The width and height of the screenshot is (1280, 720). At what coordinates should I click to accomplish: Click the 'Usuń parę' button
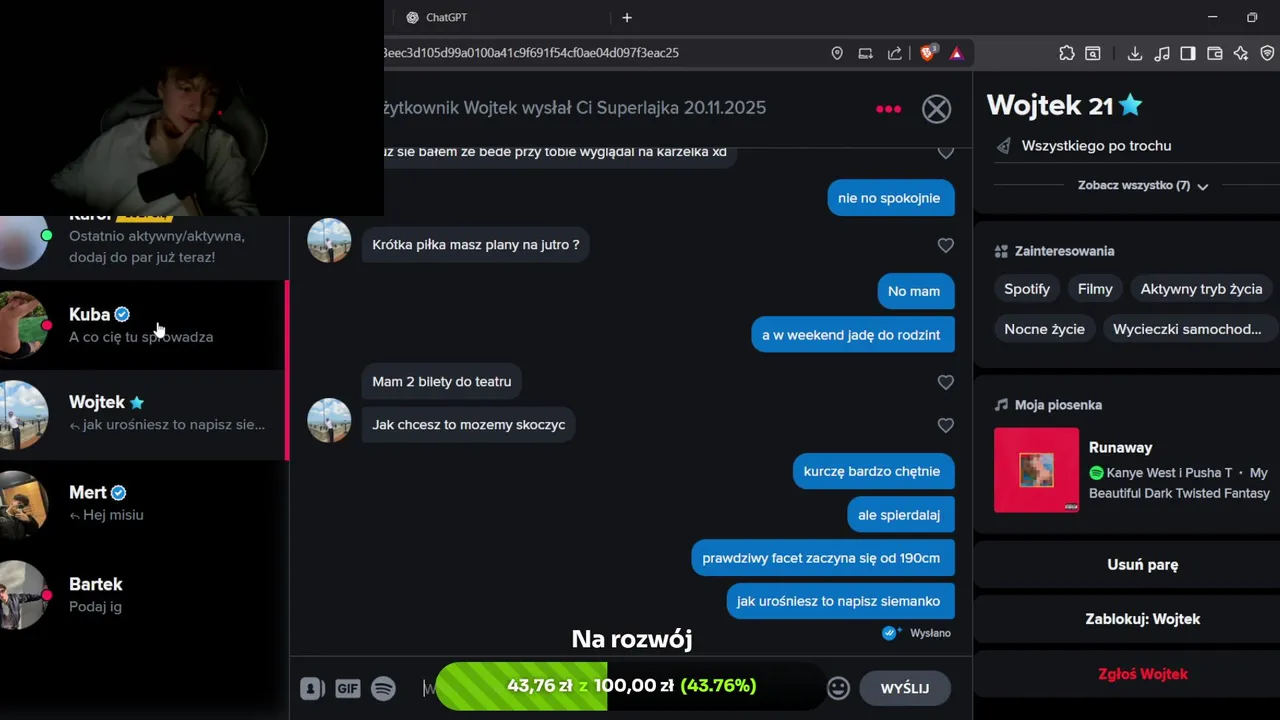(x=1142, y=565)
